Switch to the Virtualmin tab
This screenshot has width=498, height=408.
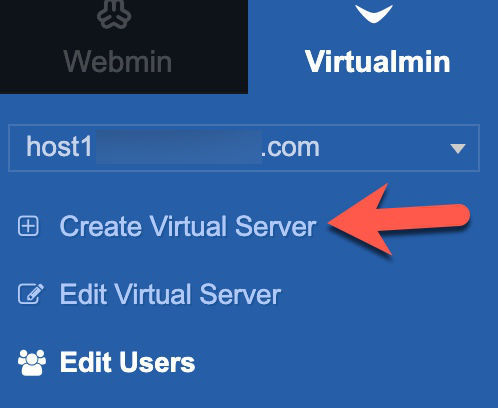373,47
